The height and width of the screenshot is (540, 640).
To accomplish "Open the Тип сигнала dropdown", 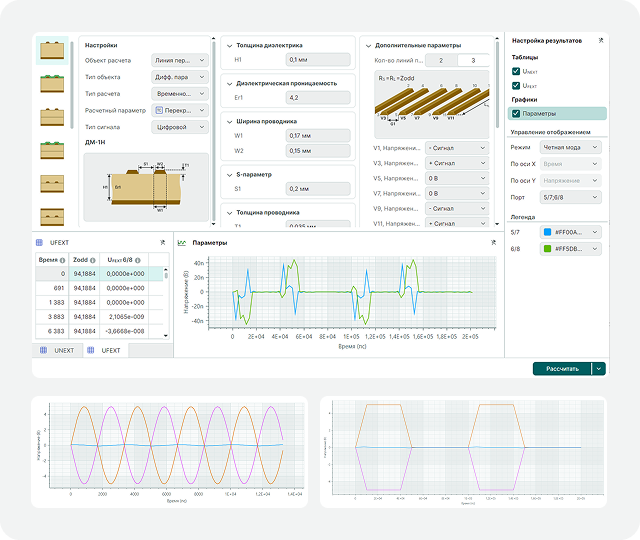I will click(x=180, y=127).
